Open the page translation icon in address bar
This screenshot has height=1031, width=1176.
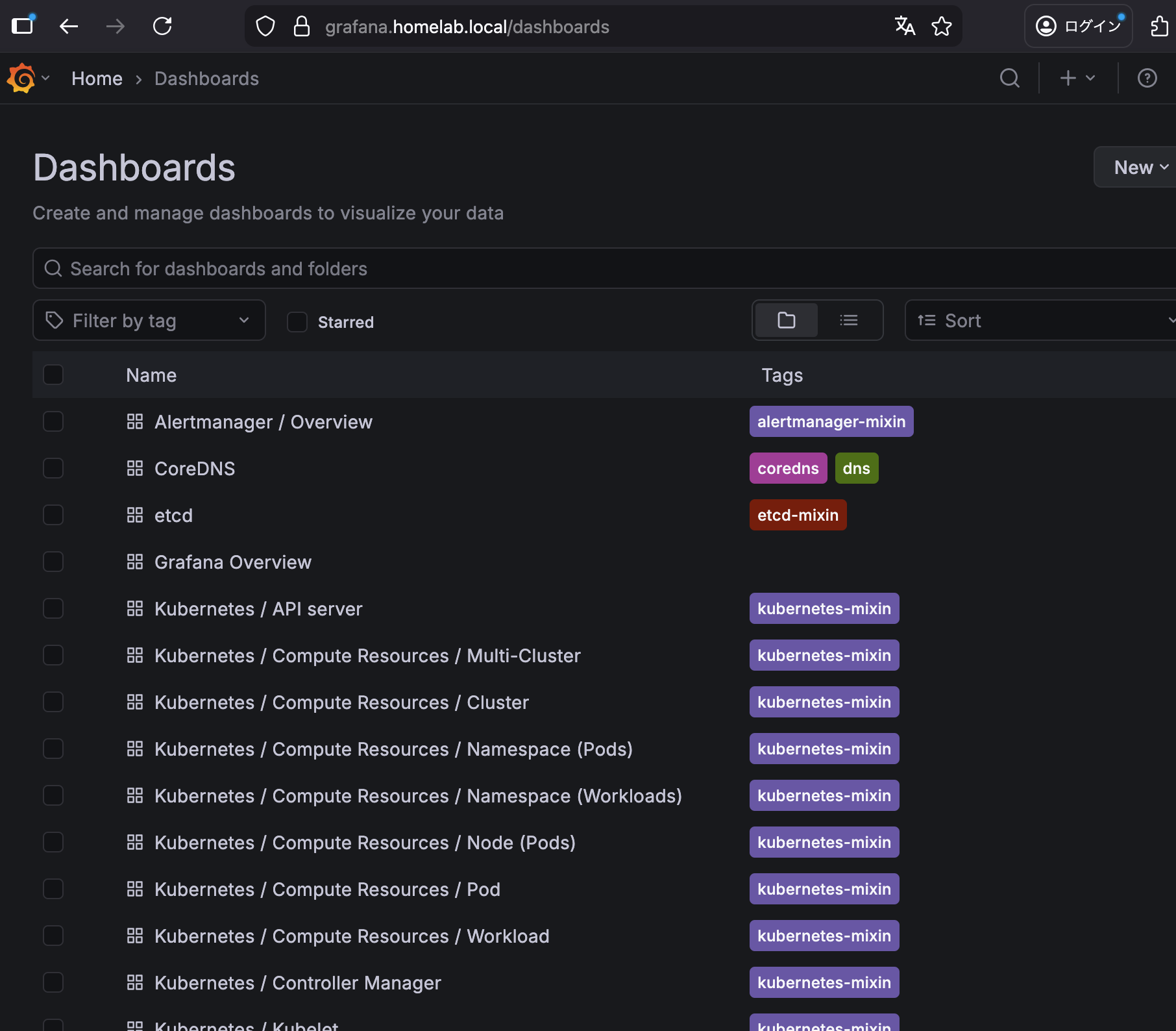[x=904, y=26]
